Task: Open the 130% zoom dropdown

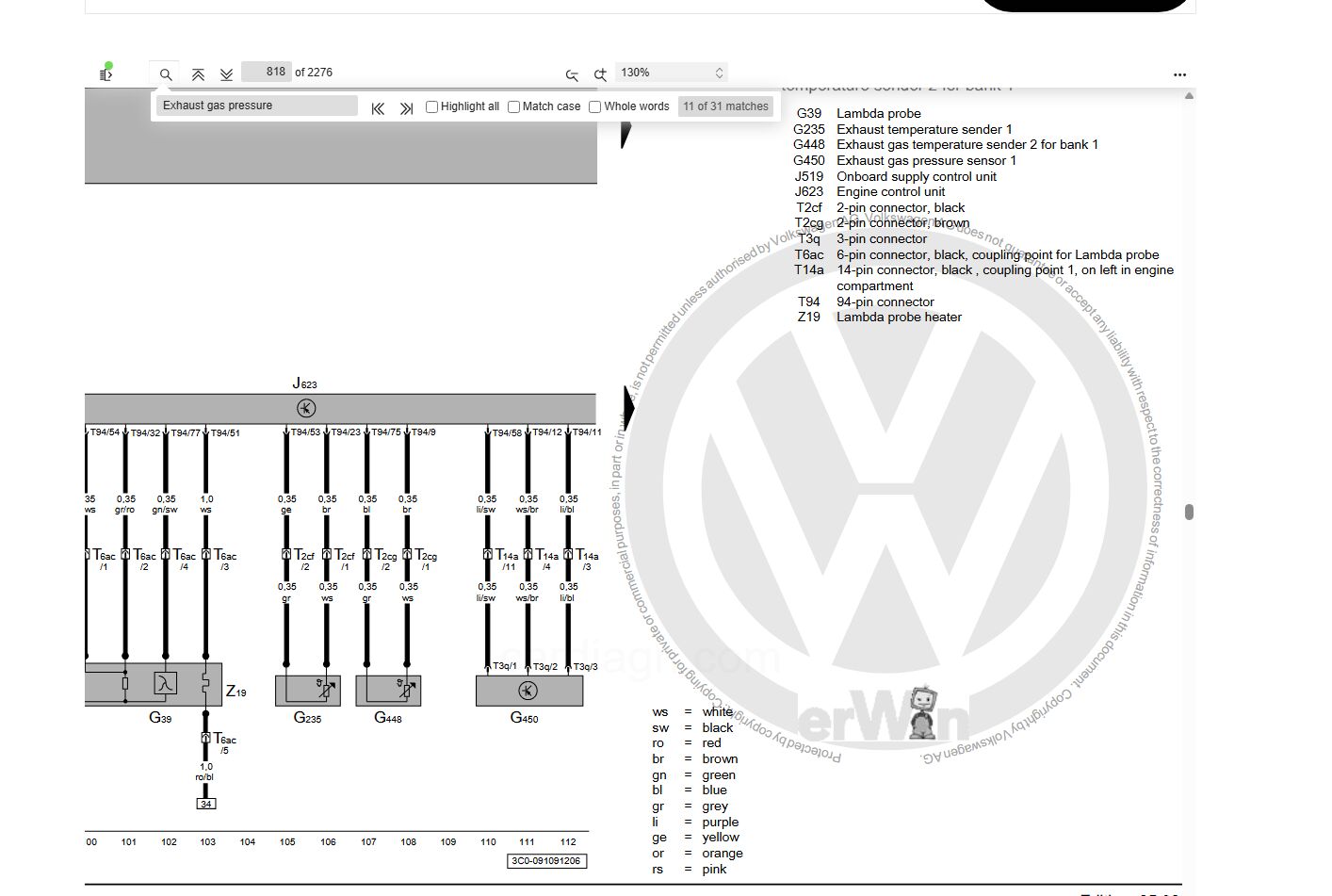Action: pyautogui.click(x=671, y=73)
